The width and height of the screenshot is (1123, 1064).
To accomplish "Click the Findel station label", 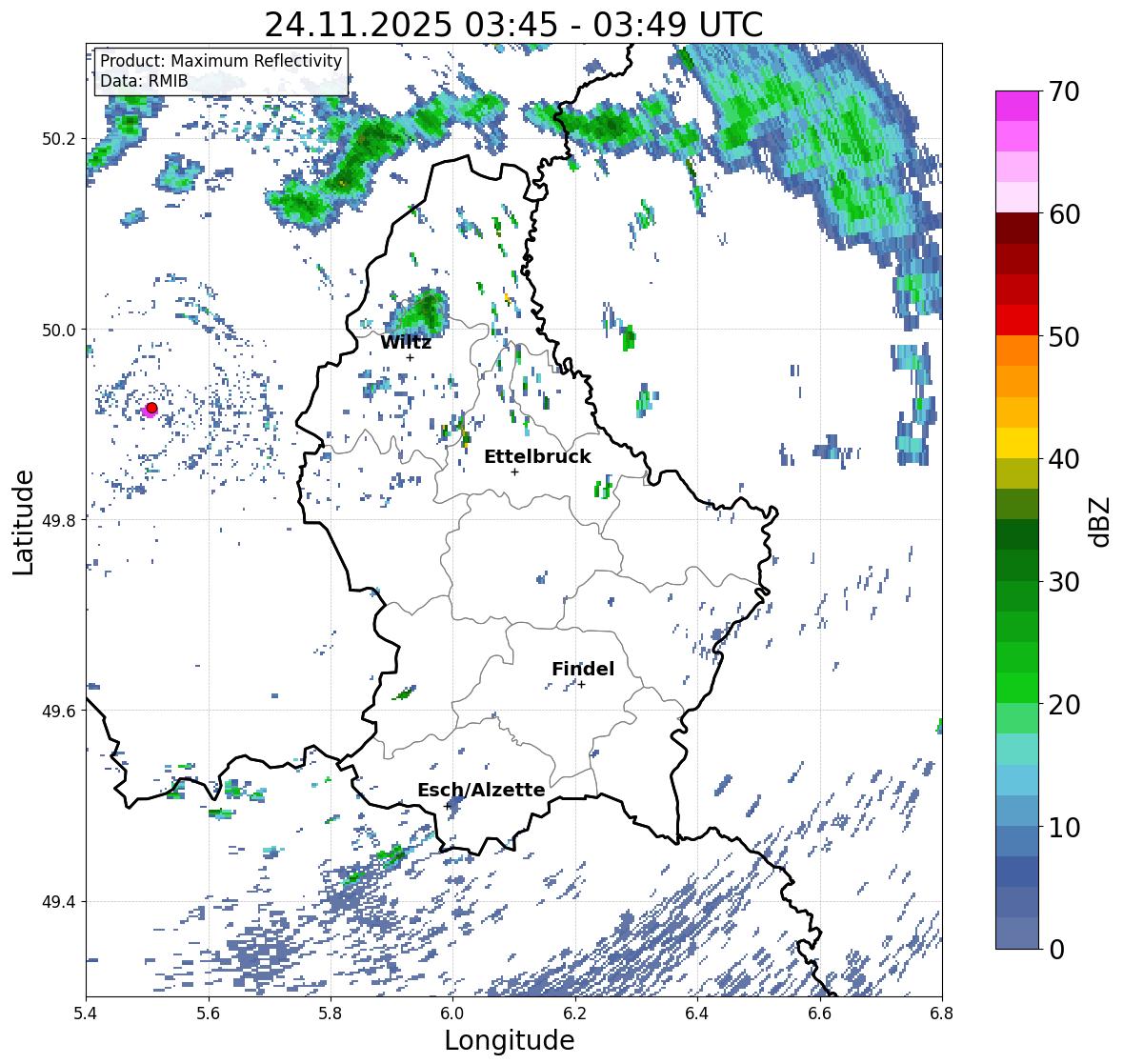I will 583,669.
